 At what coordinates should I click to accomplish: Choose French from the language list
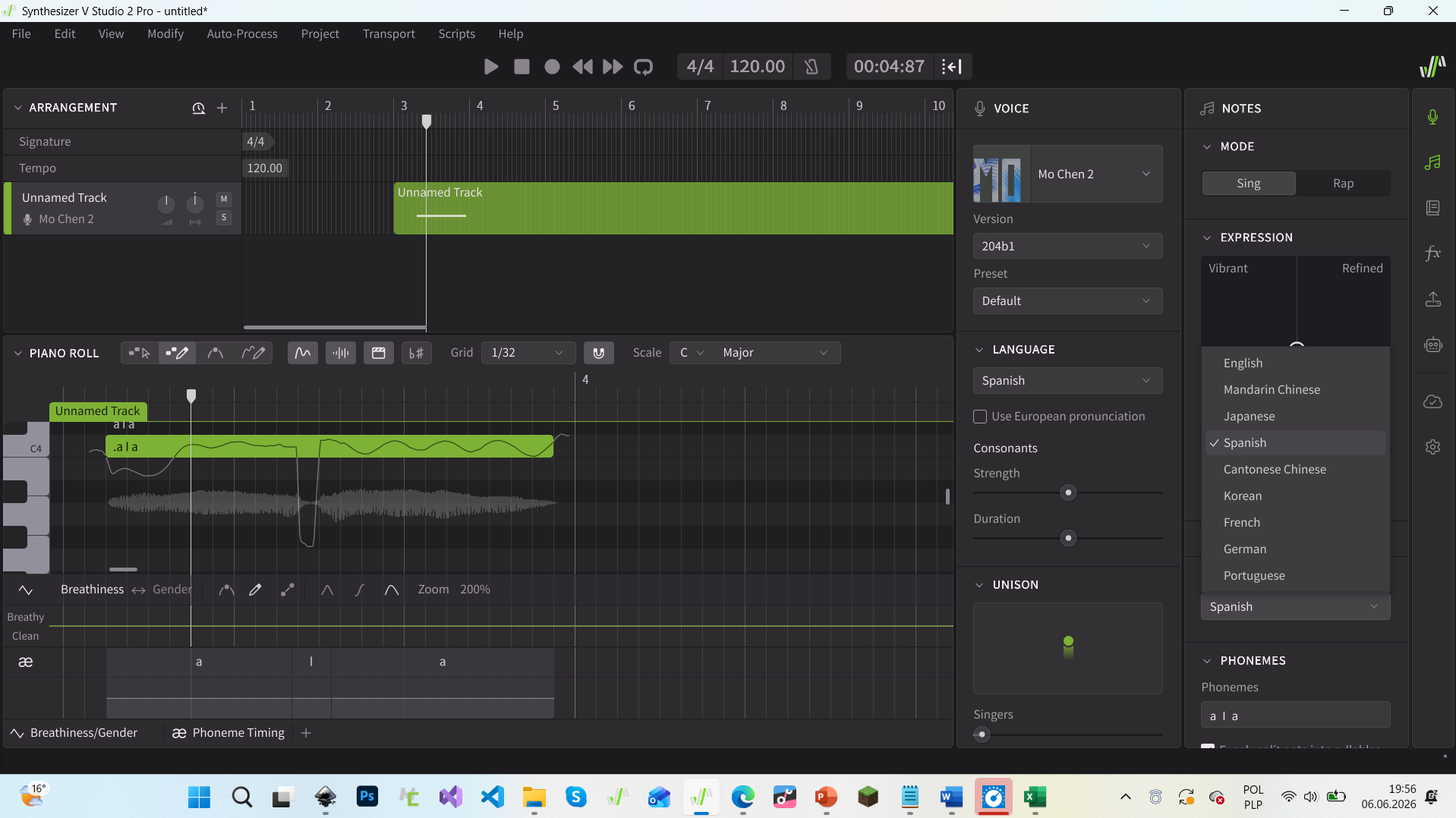(1296, 523)
